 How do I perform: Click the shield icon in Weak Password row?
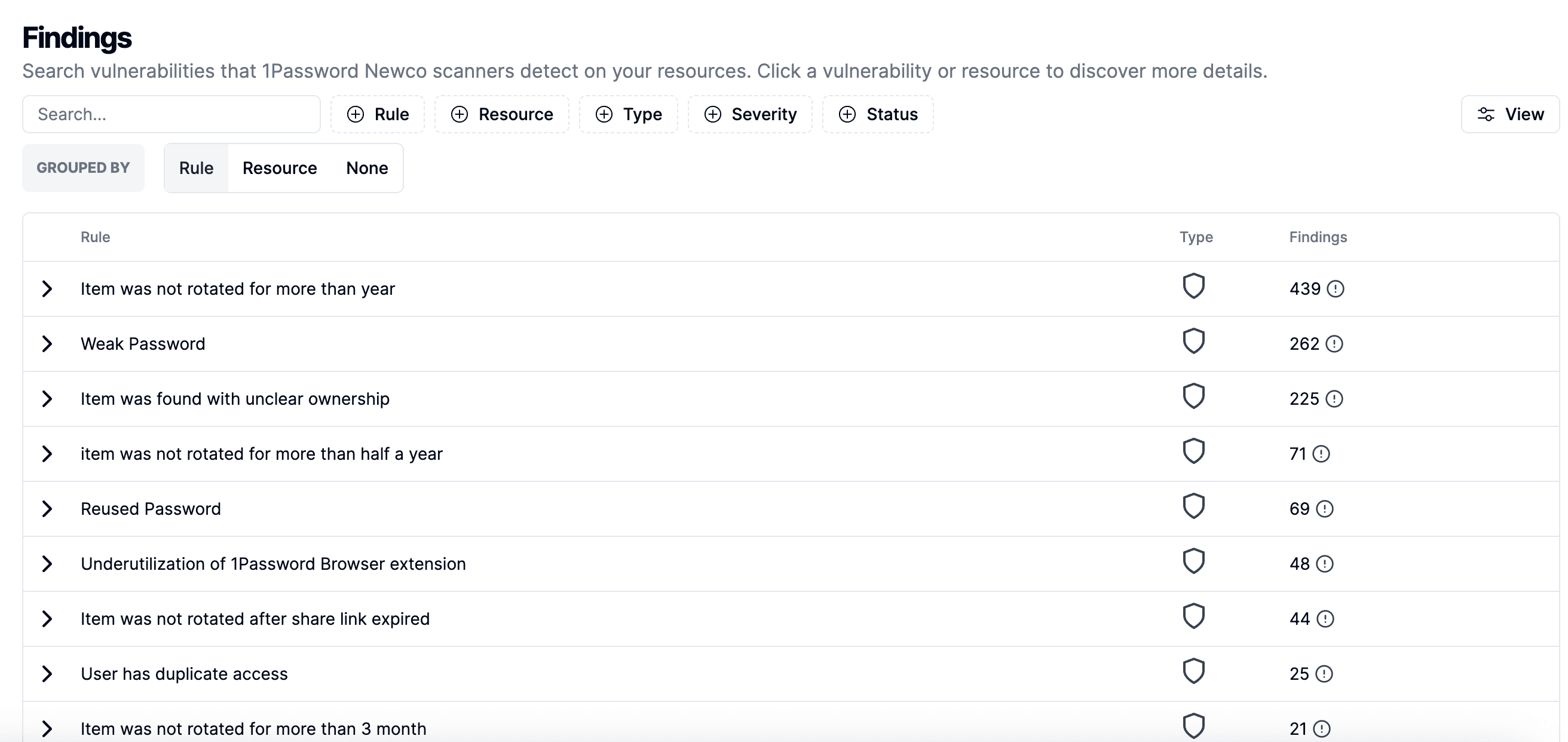(1193, 342)
